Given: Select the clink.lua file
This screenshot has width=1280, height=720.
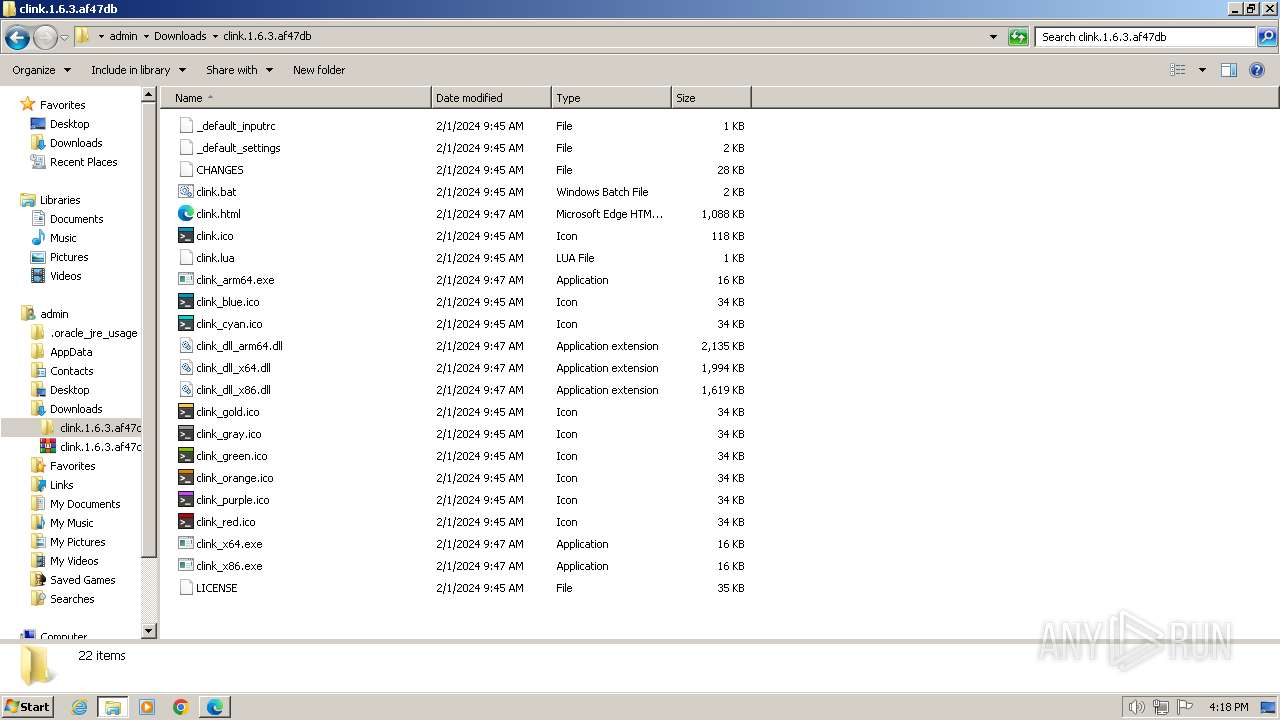Looking at the screenshot, I should [215, 258].
